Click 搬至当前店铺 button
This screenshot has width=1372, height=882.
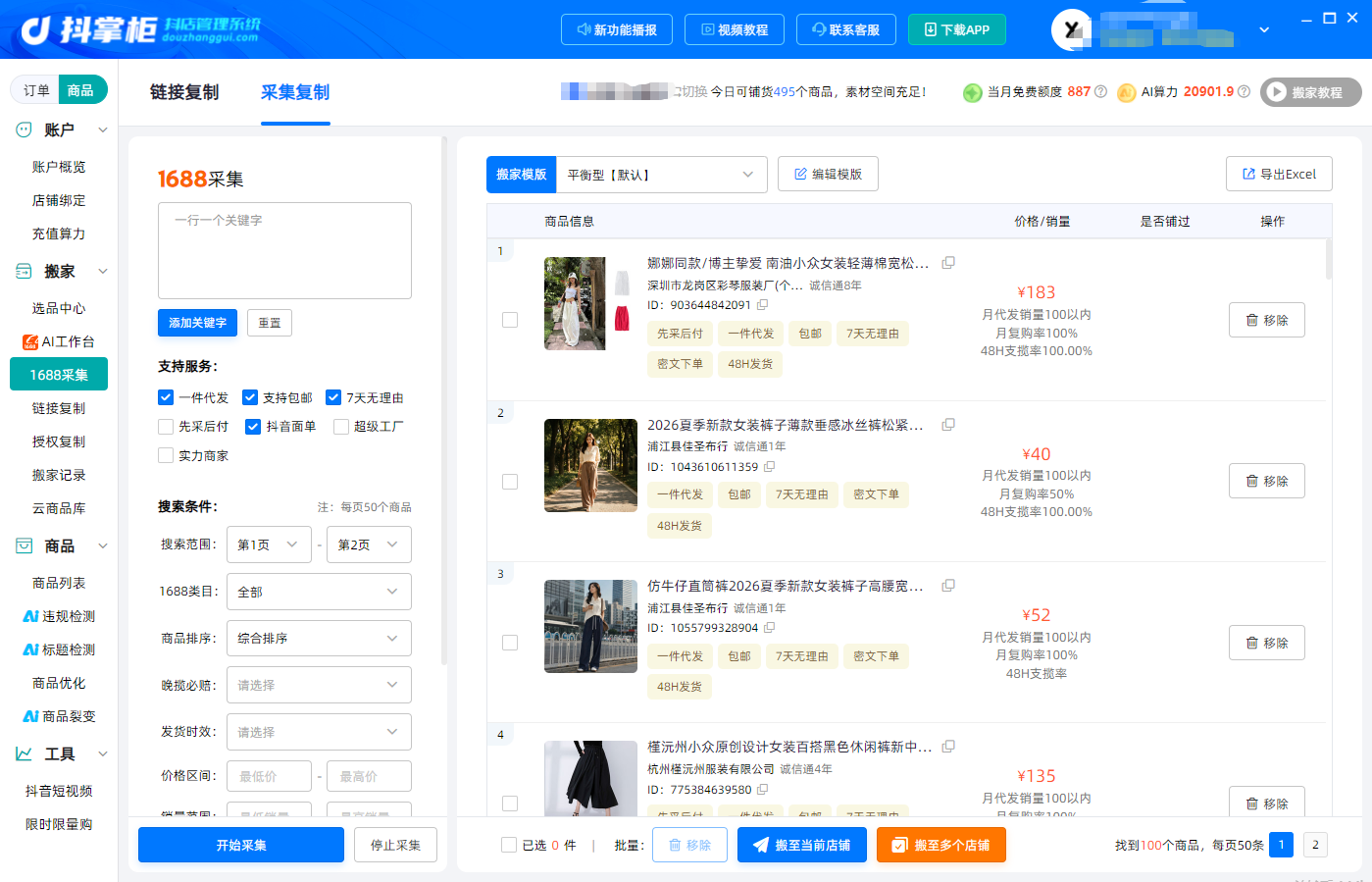802,845
